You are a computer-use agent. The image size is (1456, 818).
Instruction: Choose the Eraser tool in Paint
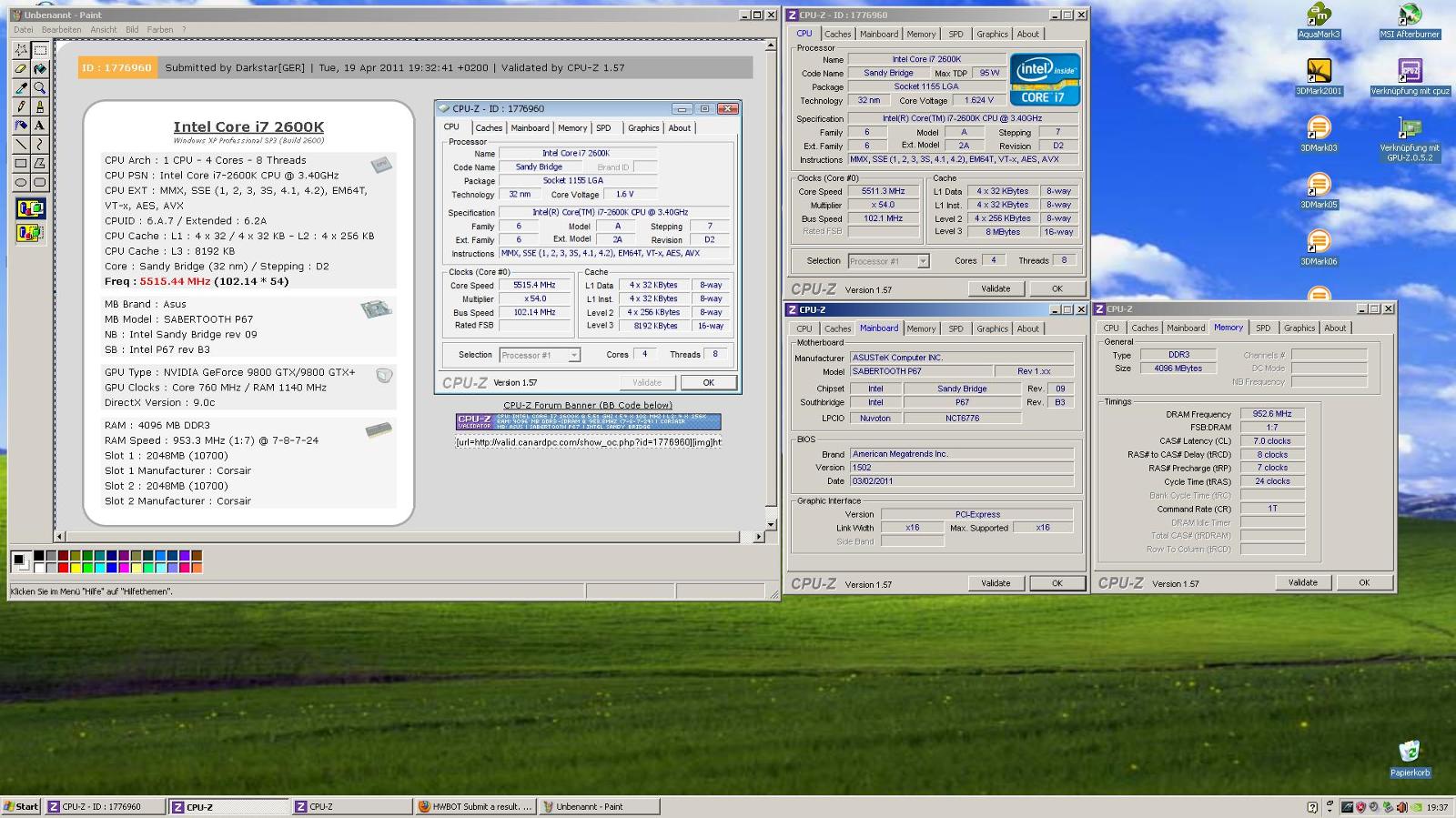click(x=21, y=69)
